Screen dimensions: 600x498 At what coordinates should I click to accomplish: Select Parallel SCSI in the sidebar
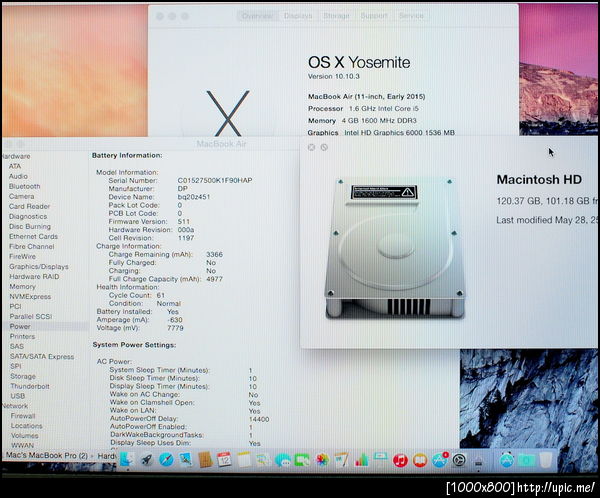[x=31, y=317]
